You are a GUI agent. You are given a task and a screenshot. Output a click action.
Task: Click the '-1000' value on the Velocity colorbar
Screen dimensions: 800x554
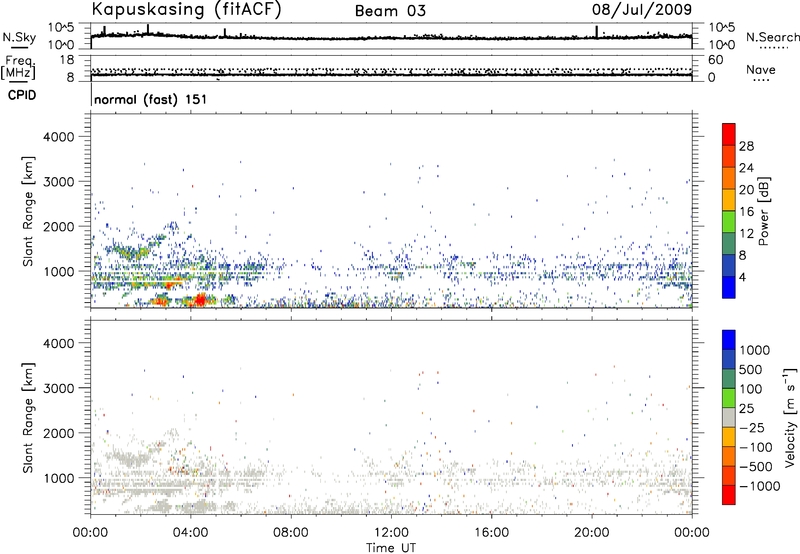760,486
